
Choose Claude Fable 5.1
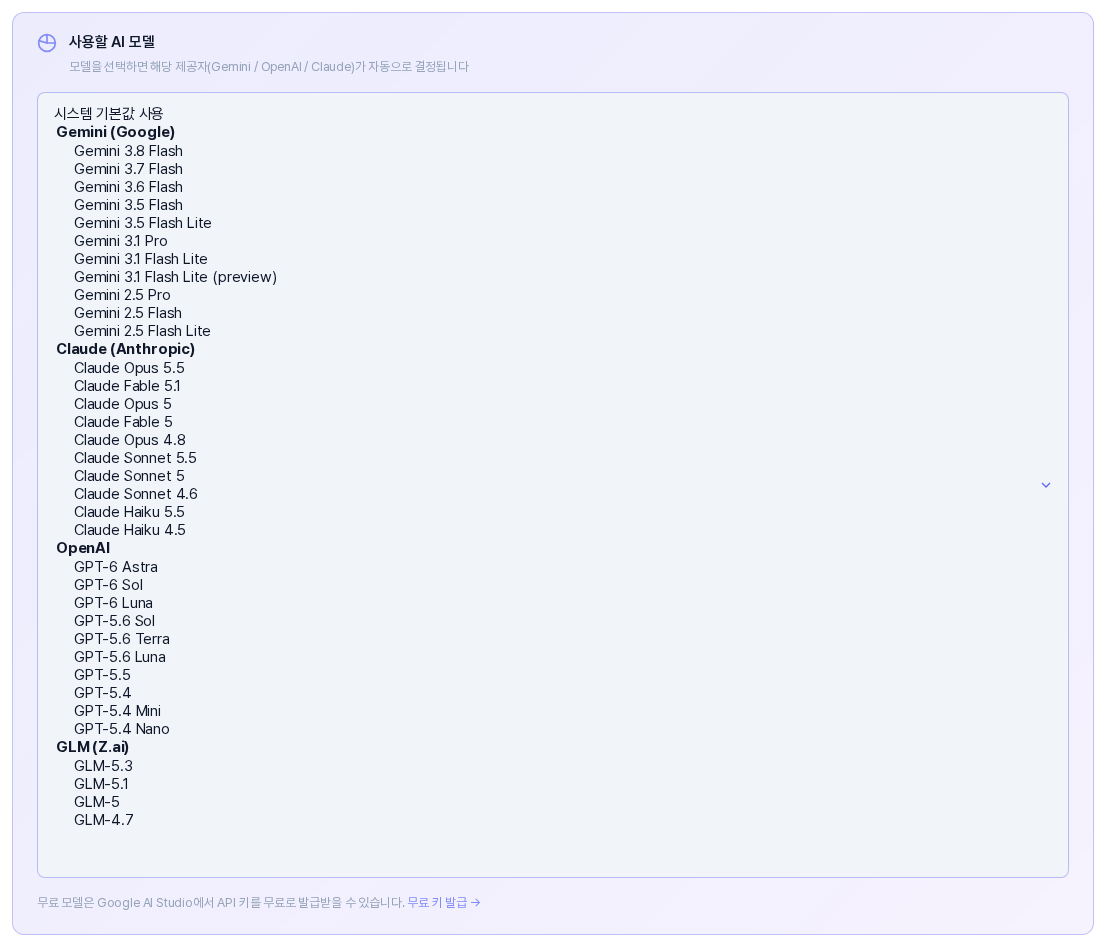click(x=127, y=386)
